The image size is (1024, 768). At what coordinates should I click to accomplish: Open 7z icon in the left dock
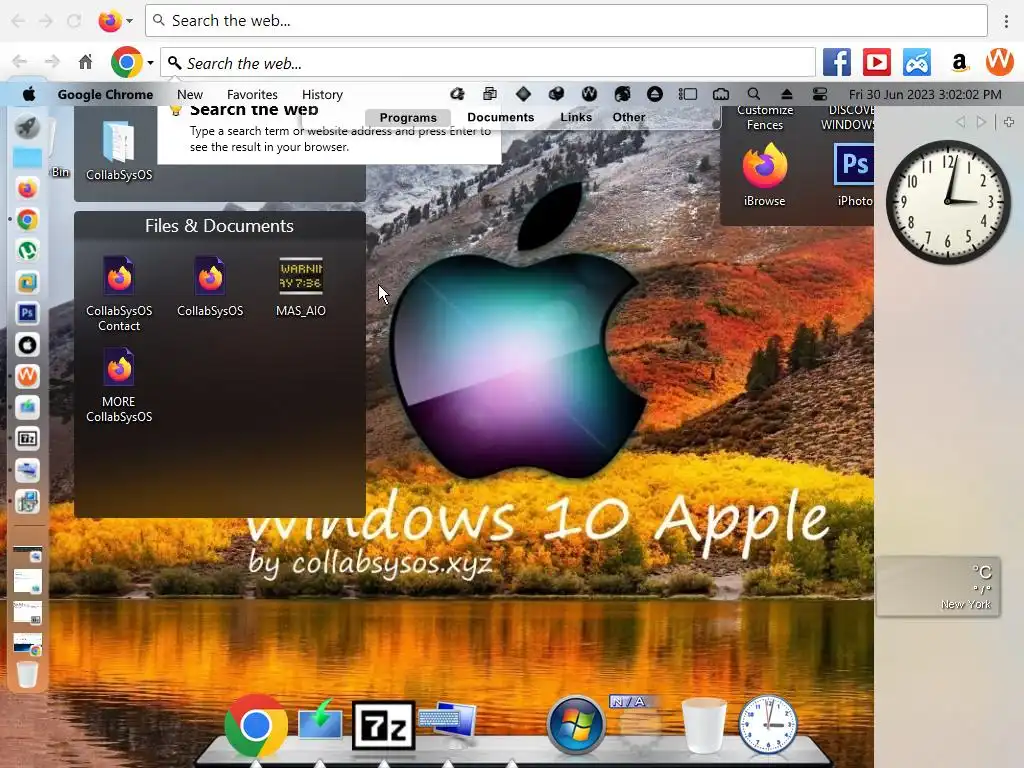pyautogui.click(x=27, y=439)
